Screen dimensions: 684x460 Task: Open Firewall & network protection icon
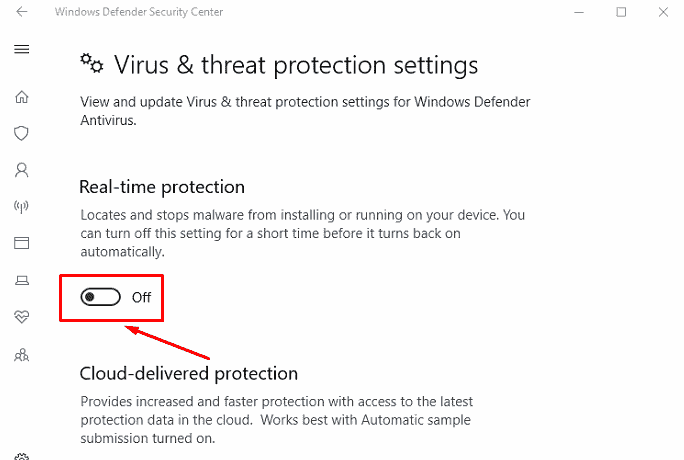click(x=21, y=206)
